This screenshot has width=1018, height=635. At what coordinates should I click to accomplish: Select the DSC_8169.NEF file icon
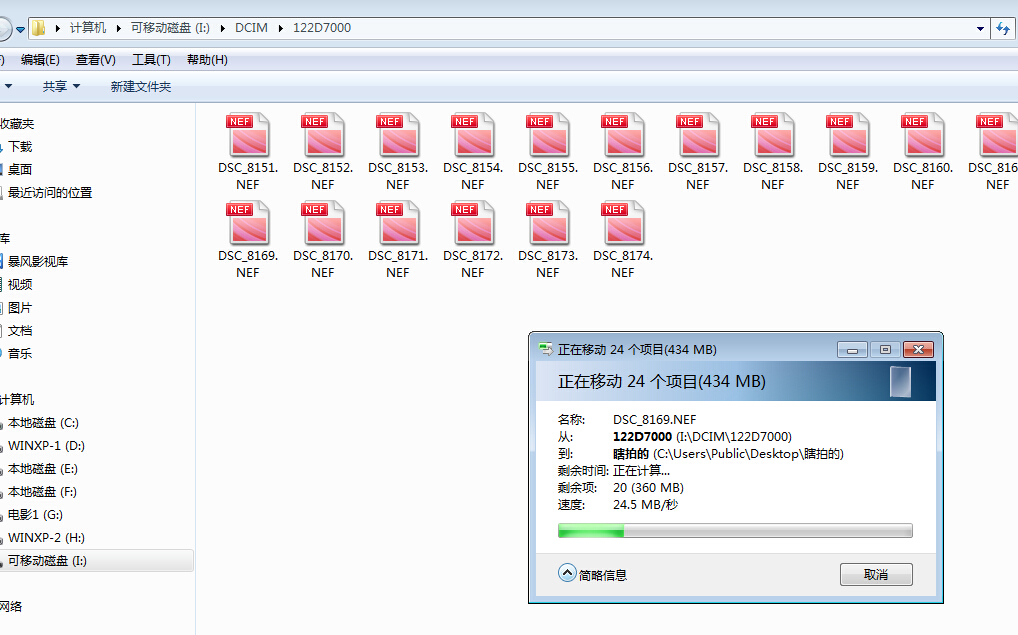point(248,222)
